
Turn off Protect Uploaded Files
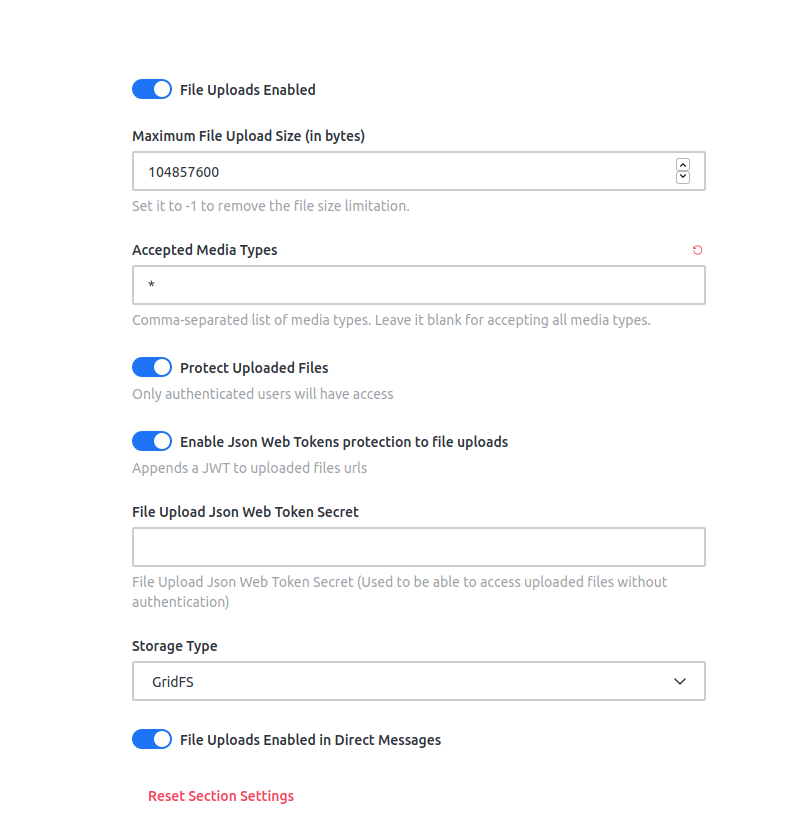pyautogui.click(x=152, y=367)
